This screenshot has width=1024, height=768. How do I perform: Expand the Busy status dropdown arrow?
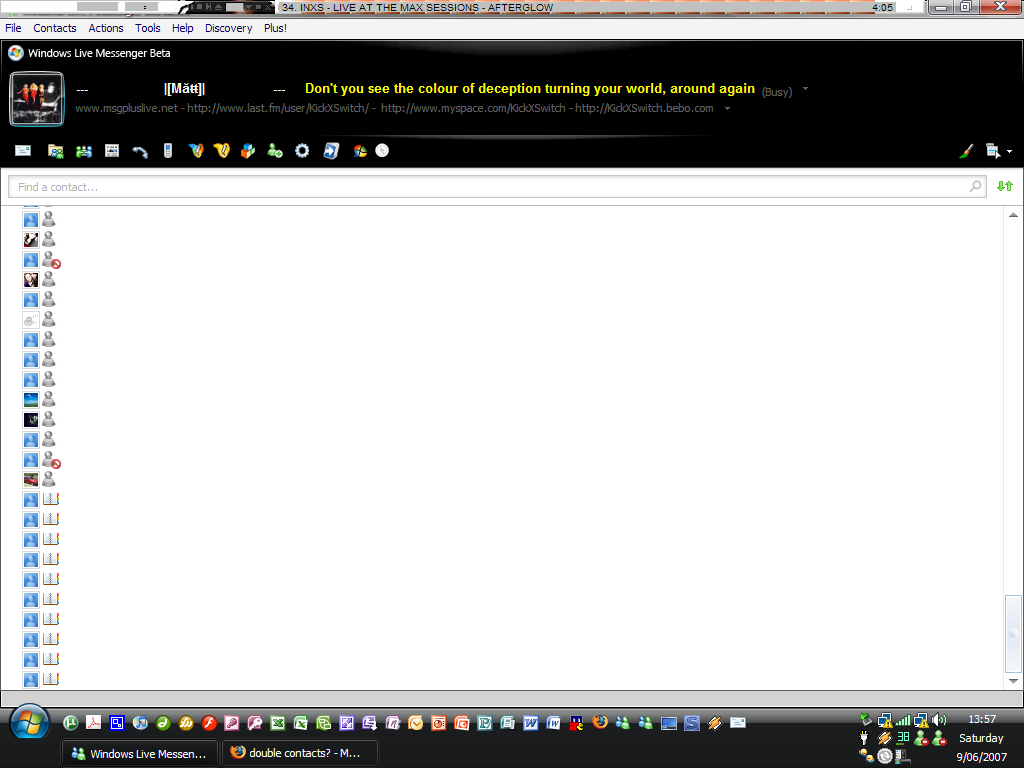tap(806, 89)
